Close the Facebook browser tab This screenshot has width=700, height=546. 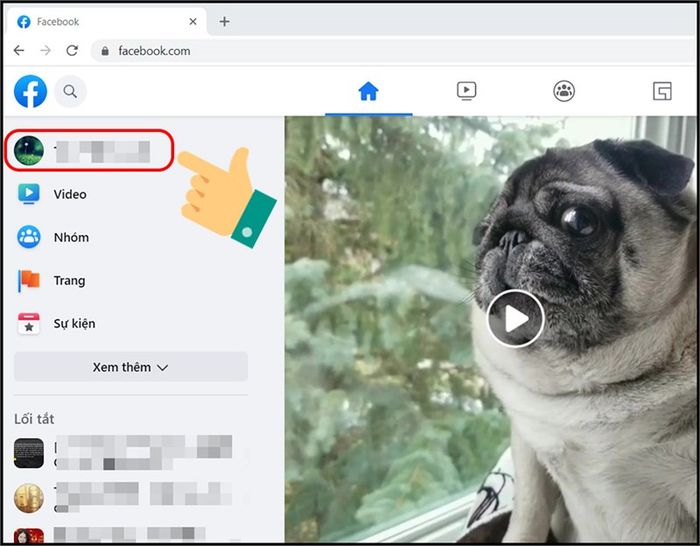(193, 21)
